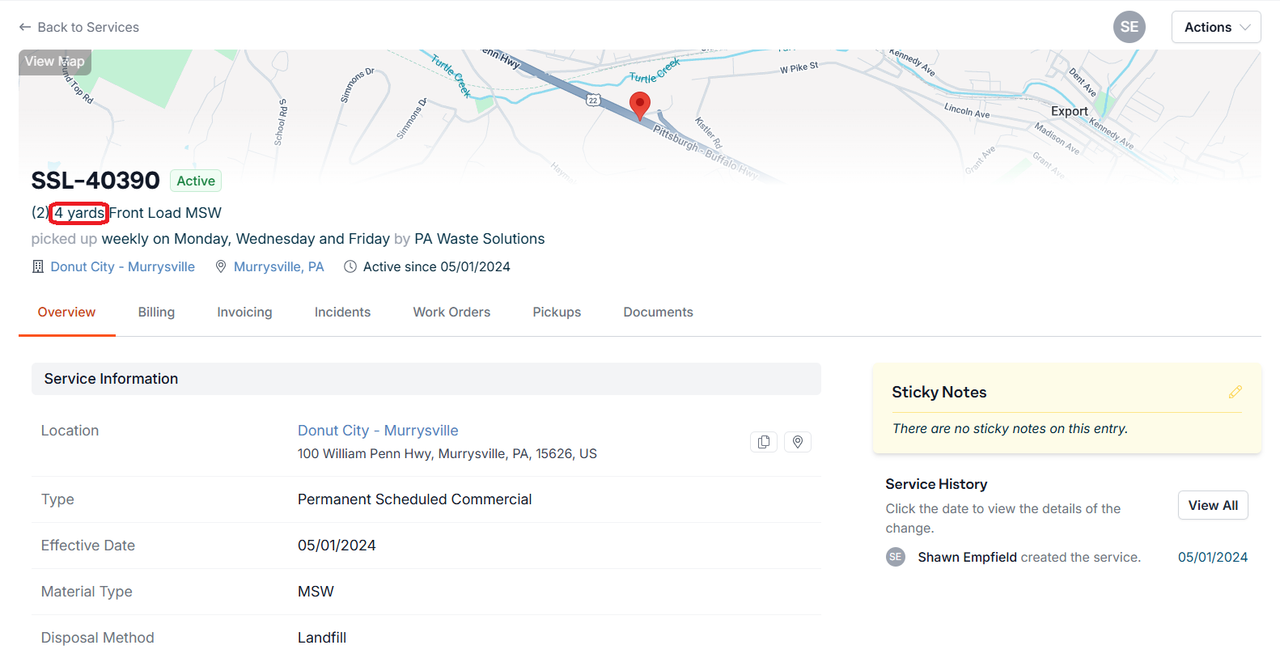The height and width of the screenshot is (659, 1280).
Task: Open the Donut City - Murrysville header link
Action: [x=123, y=267]
